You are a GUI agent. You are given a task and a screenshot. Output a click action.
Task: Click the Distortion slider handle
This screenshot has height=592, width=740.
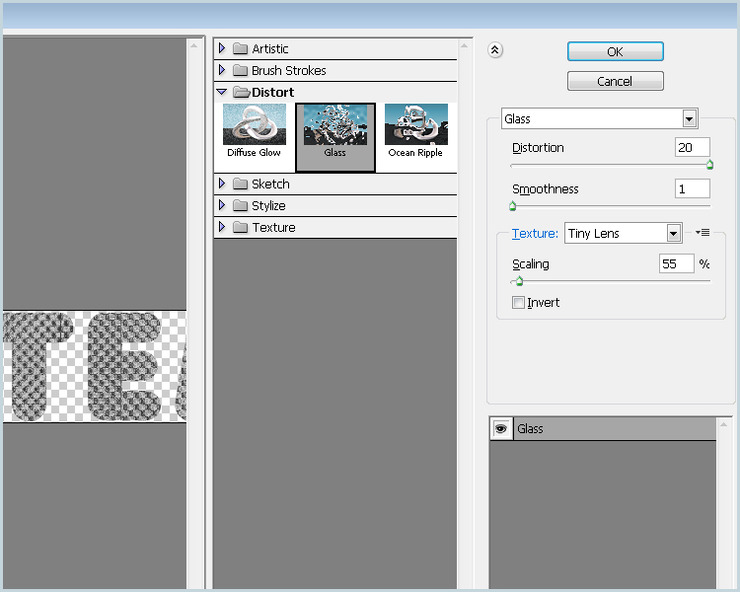pyautogui.click(x=709, y=165)
